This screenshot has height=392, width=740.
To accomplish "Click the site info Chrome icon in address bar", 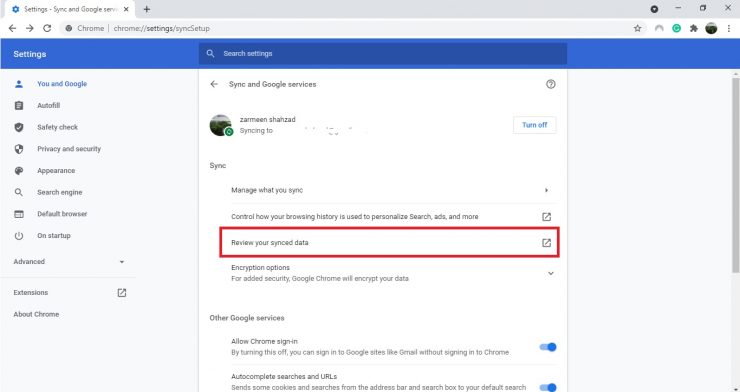I will tap(69, 28).
